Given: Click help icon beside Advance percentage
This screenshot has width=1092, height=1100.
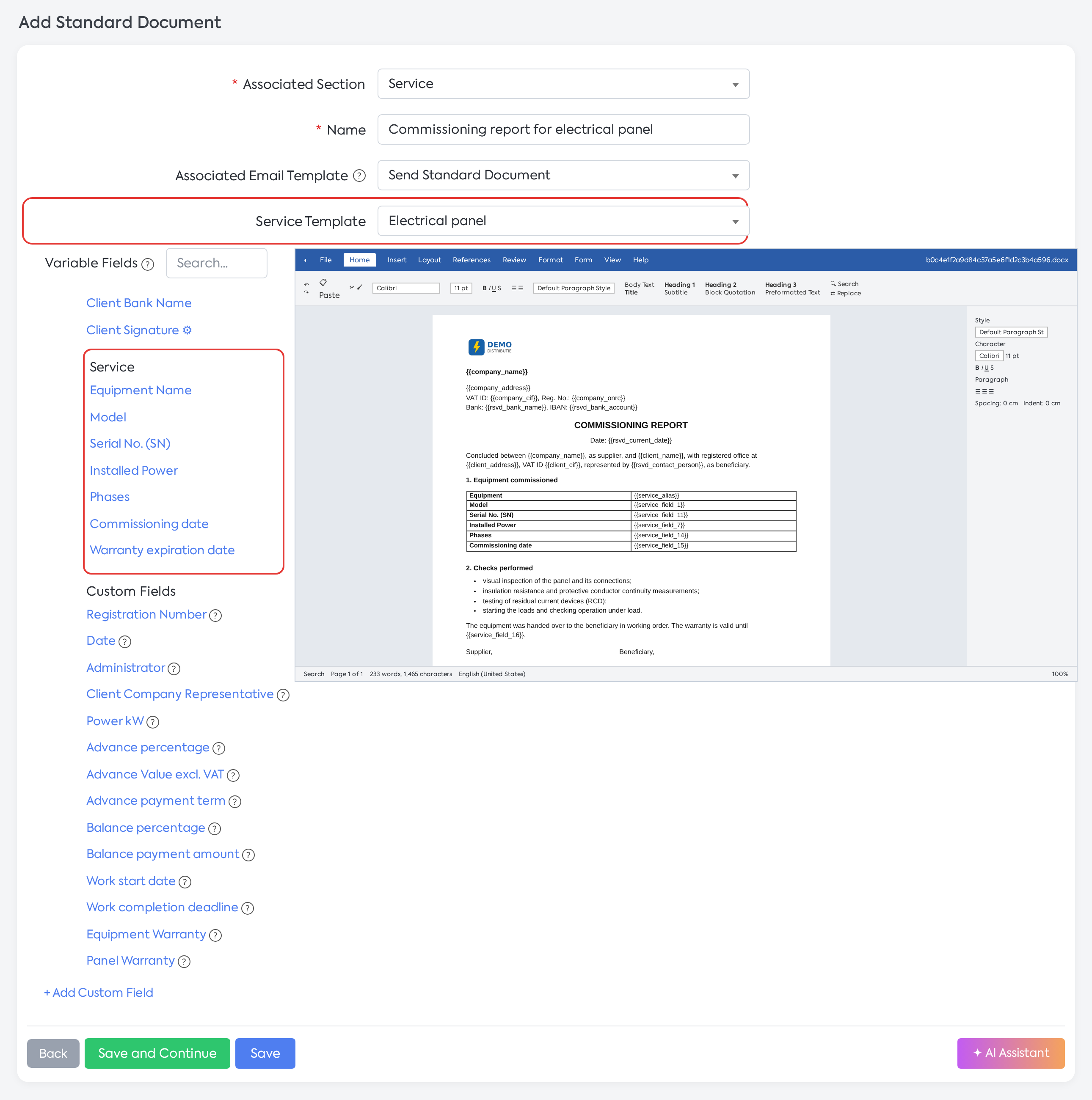Looking at the screenshot, I should tap(219, 748).
